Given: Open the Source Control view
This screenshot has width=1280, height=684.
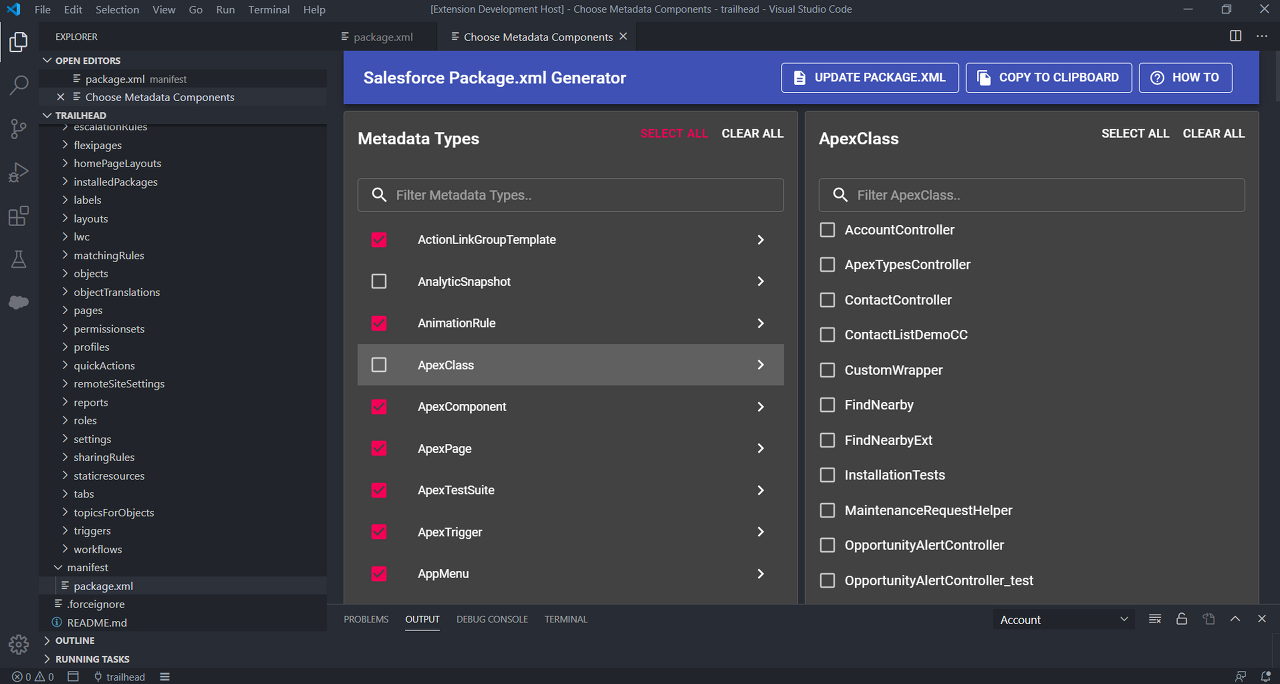Looking at the screenshot, I should coord(18,128).
